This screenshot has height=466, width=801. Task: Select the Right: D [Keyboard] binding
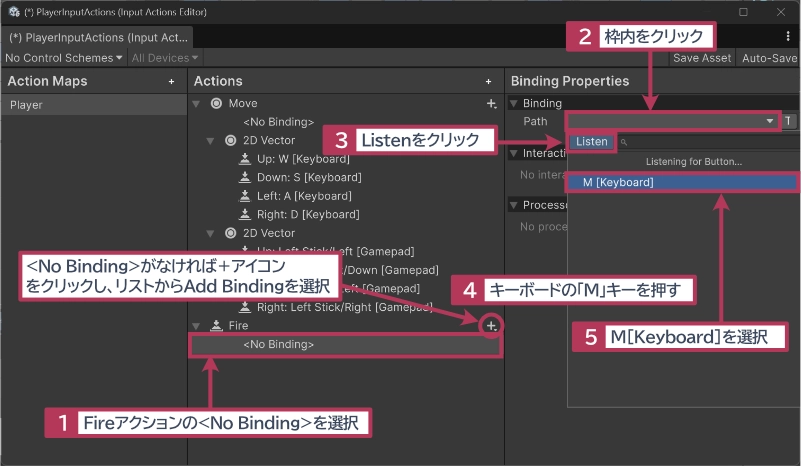307,214
